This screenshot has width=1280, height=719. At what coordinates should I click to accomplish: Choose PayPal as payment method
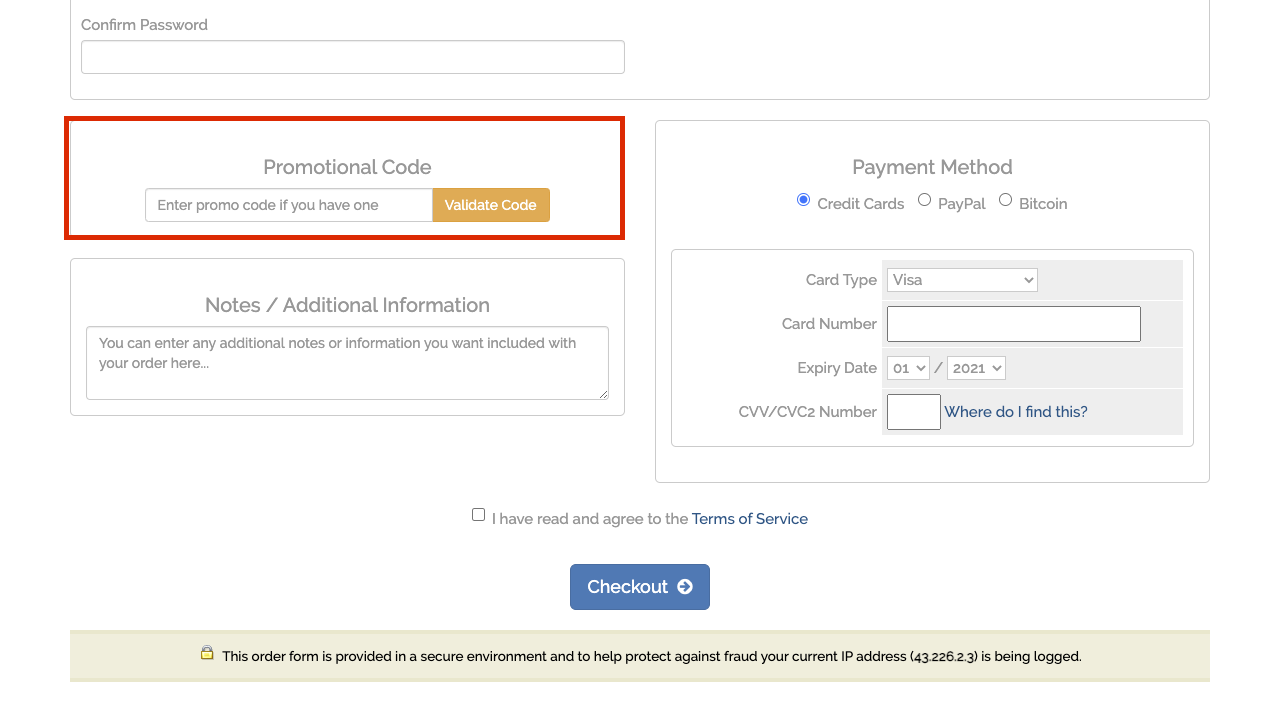[924, 200]
